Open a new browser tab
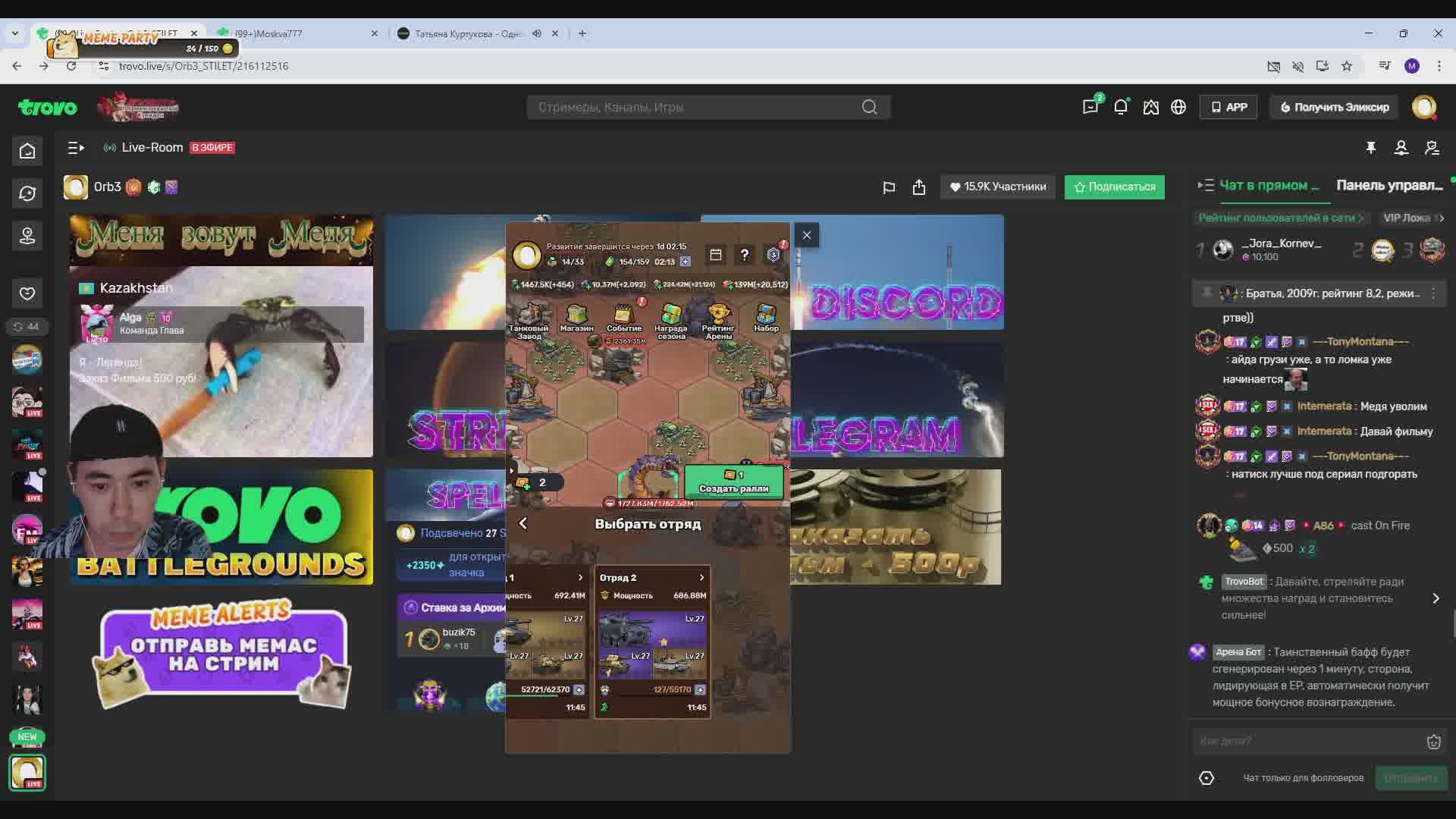 [x=582, y=33]
